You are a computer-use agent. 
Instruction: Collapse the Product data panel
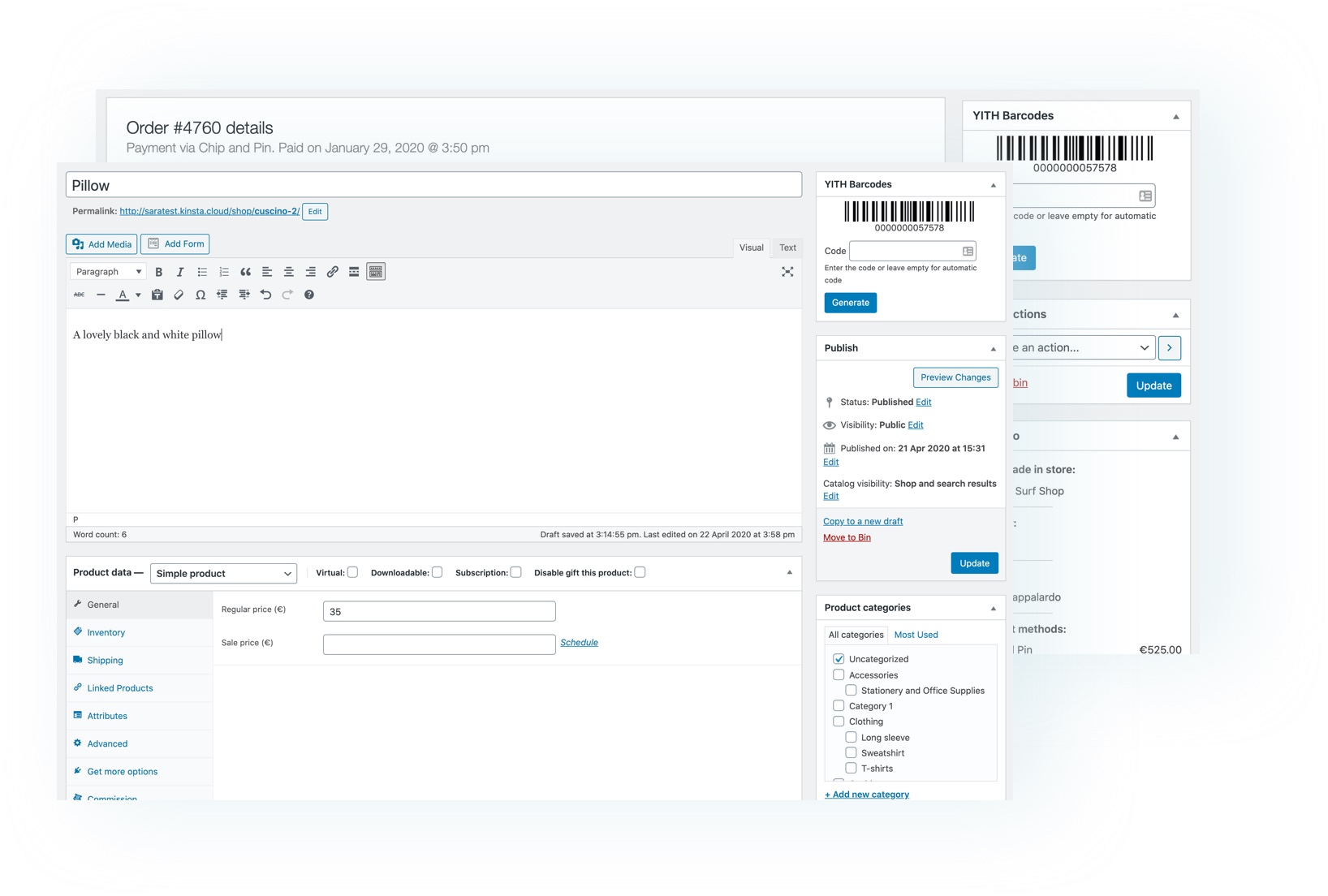(x=789, y=573)
